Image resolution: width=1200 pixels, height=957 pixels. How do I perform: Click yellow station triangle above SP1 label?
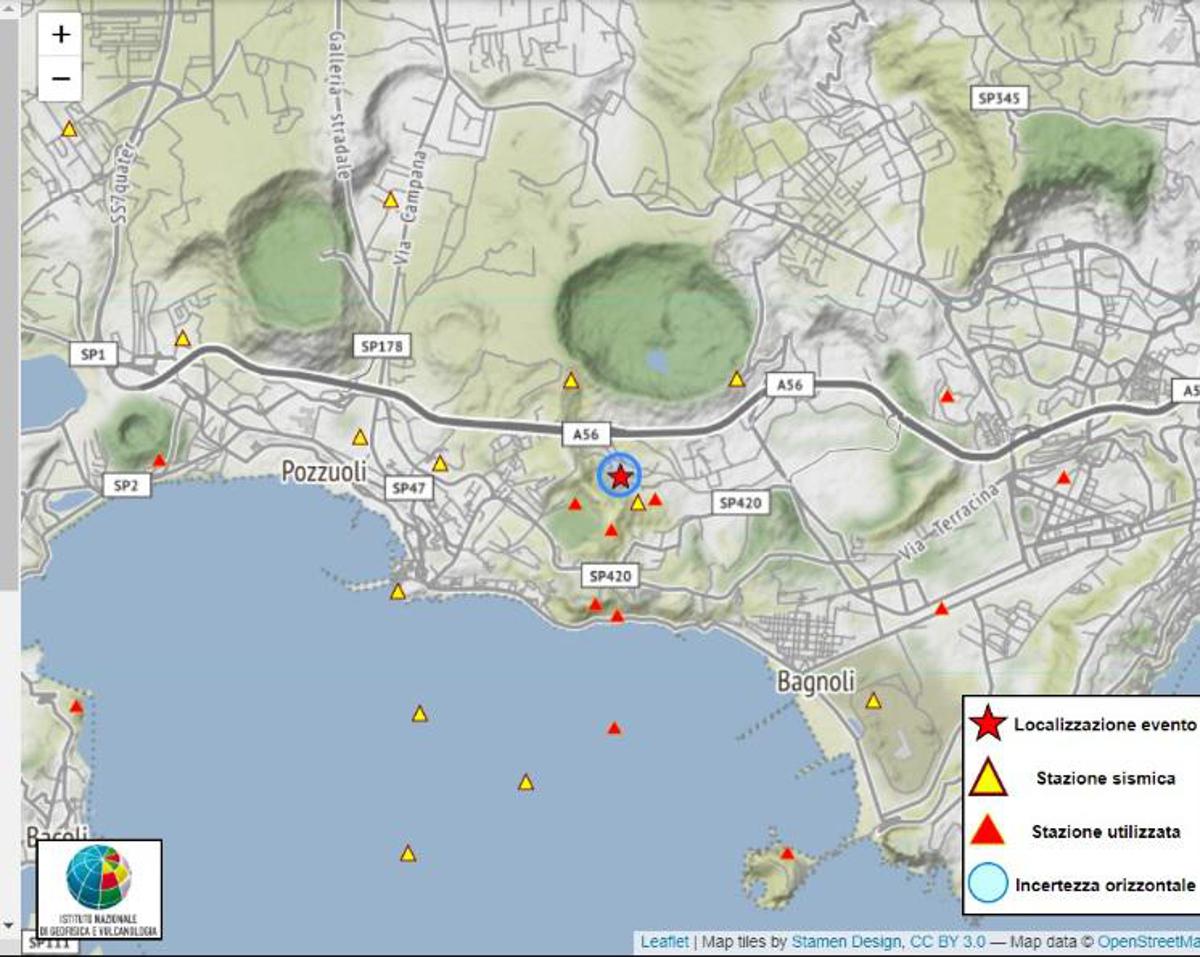[182, 339]
